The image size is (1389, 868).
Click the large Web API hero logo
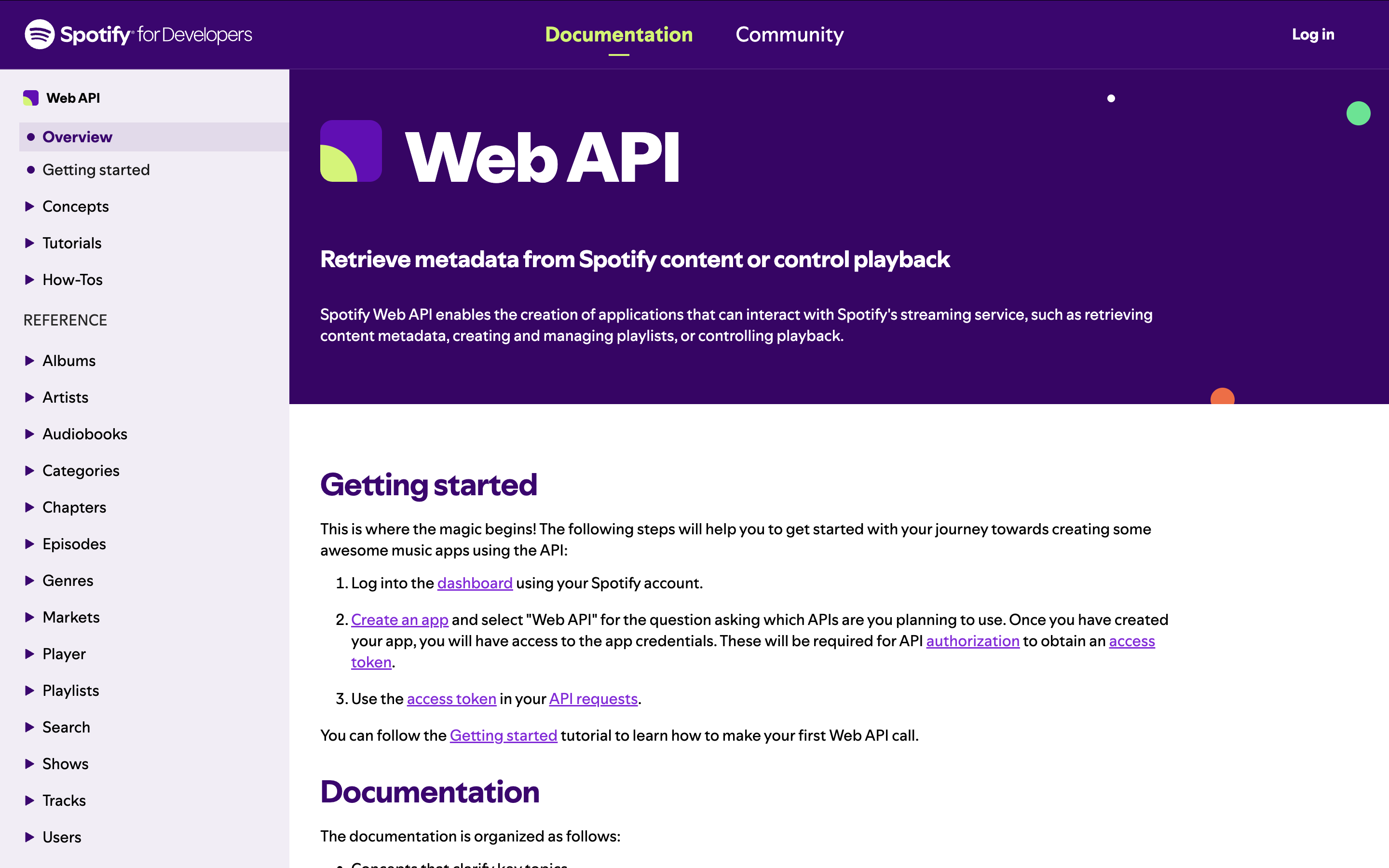tap(351, 151)
